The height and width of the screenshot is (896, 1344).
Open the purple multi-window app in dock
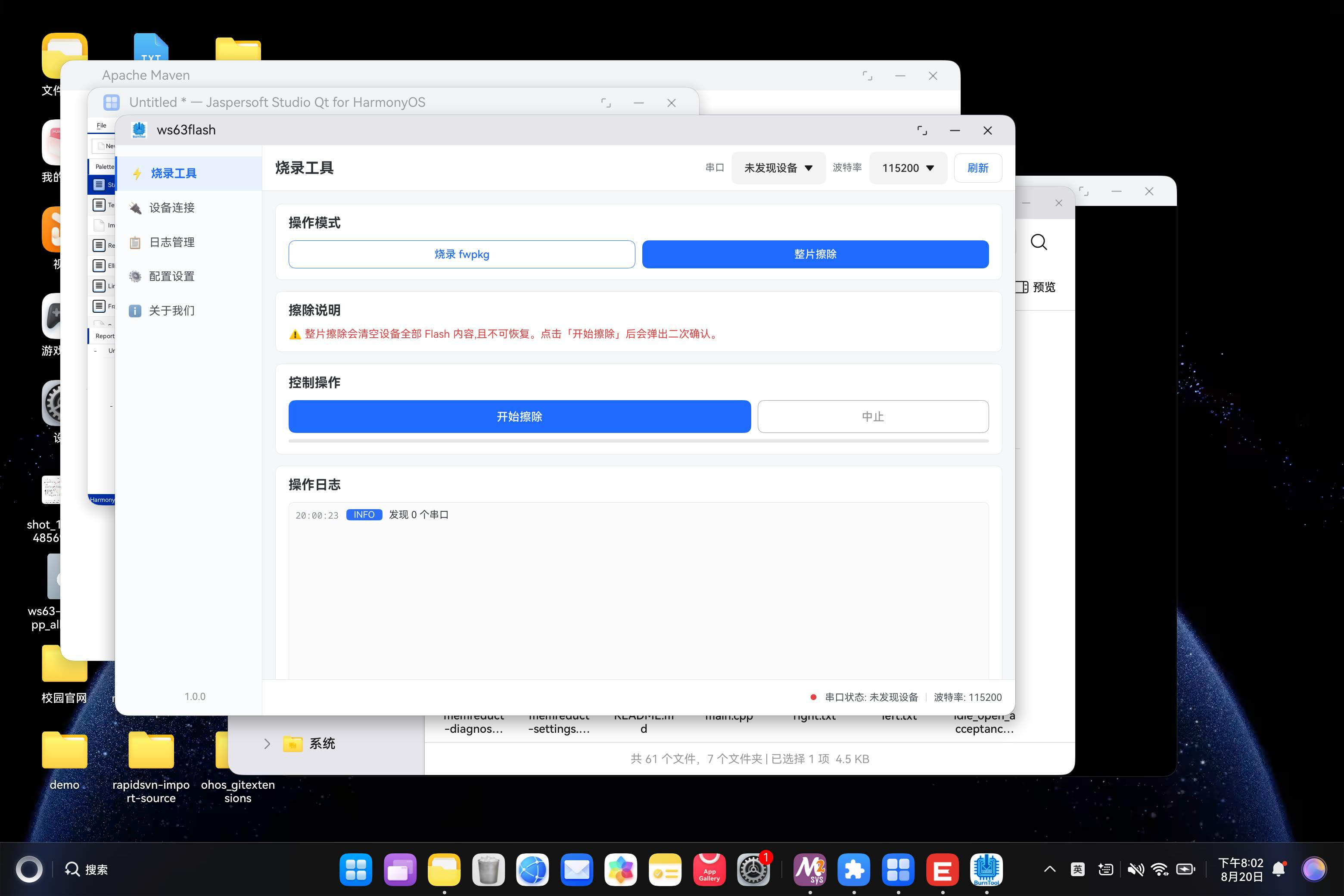click(x=400, y=870)
